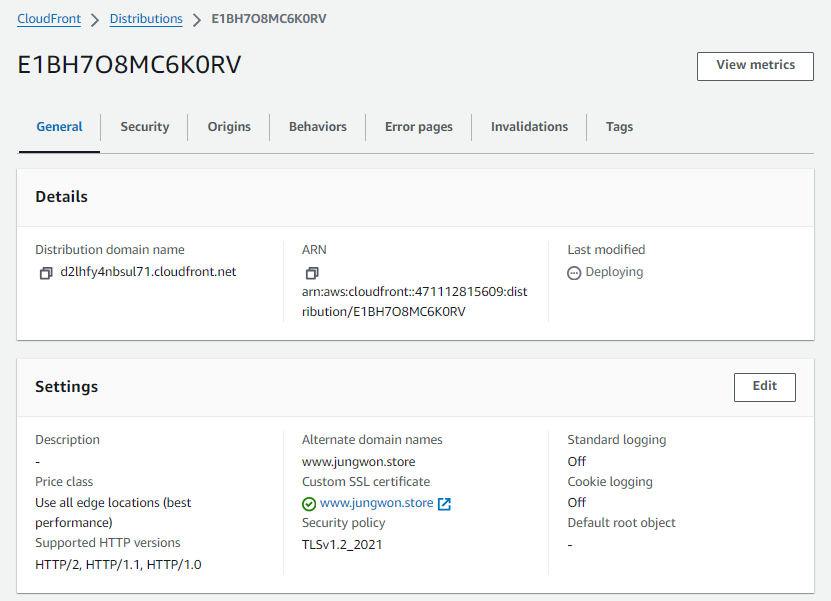Screen dimensions: 831x601
Task: Click the Cookie logging Off value
Action: [x=577, y=502]
